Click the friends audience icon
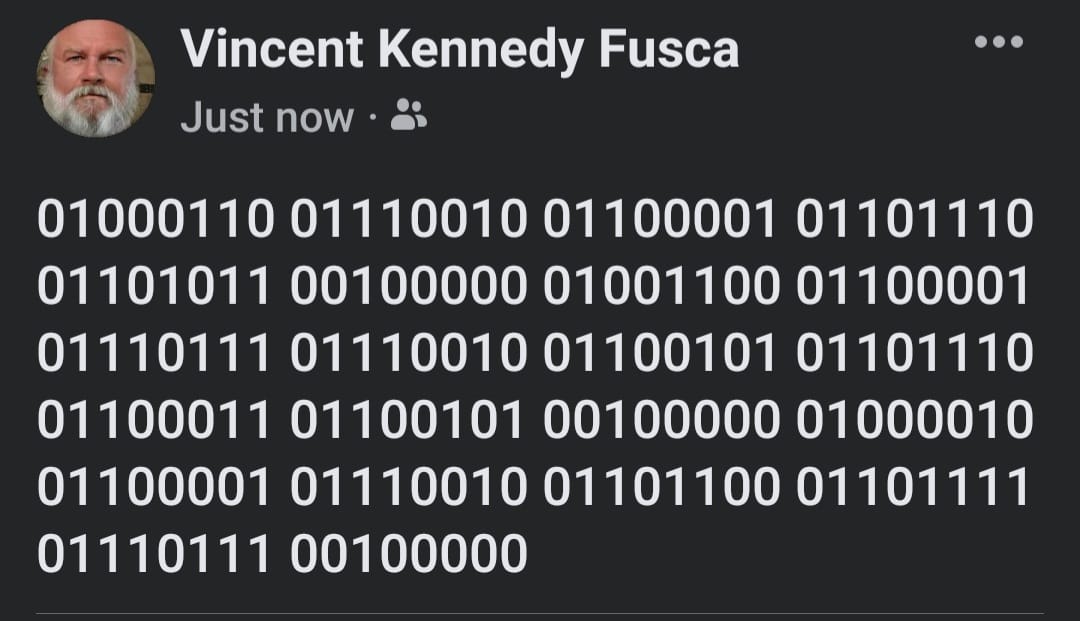This screenshot has height=621, width=1080. (x=408, y=116)
